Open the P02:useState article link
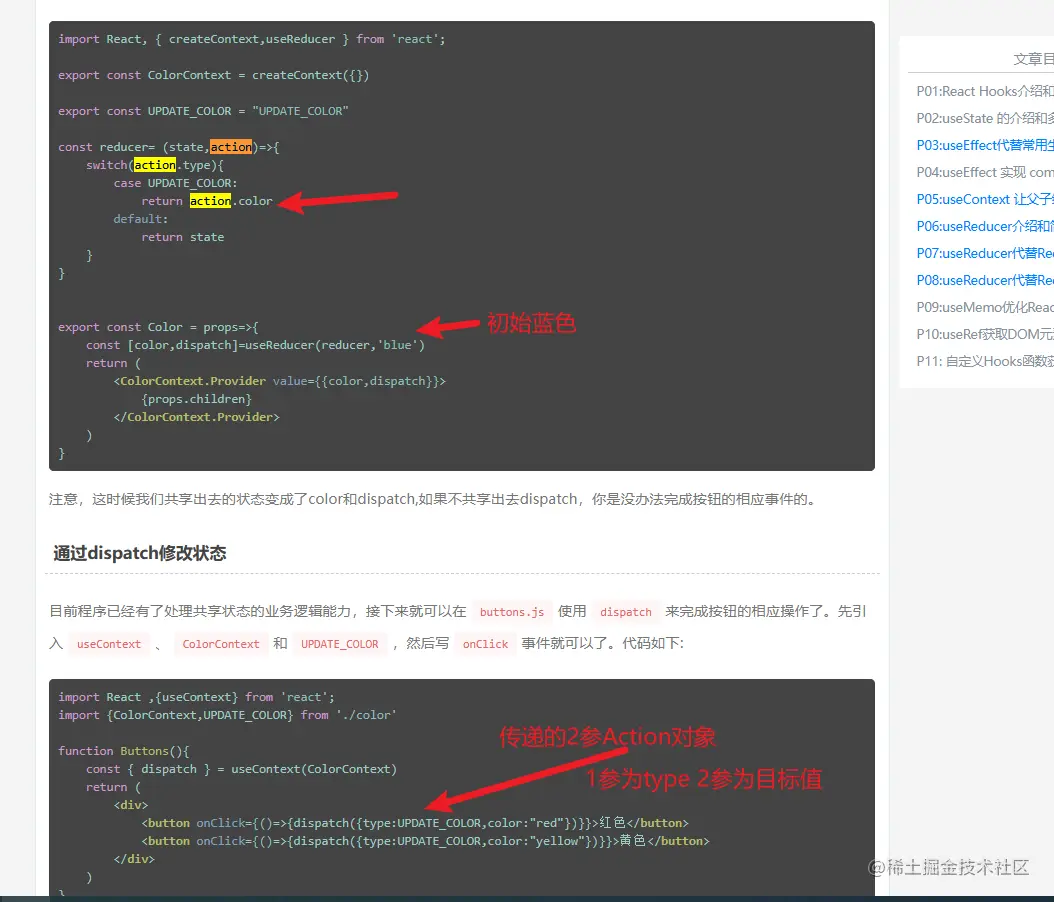The image size is (1054, 902). pos(985,118)
